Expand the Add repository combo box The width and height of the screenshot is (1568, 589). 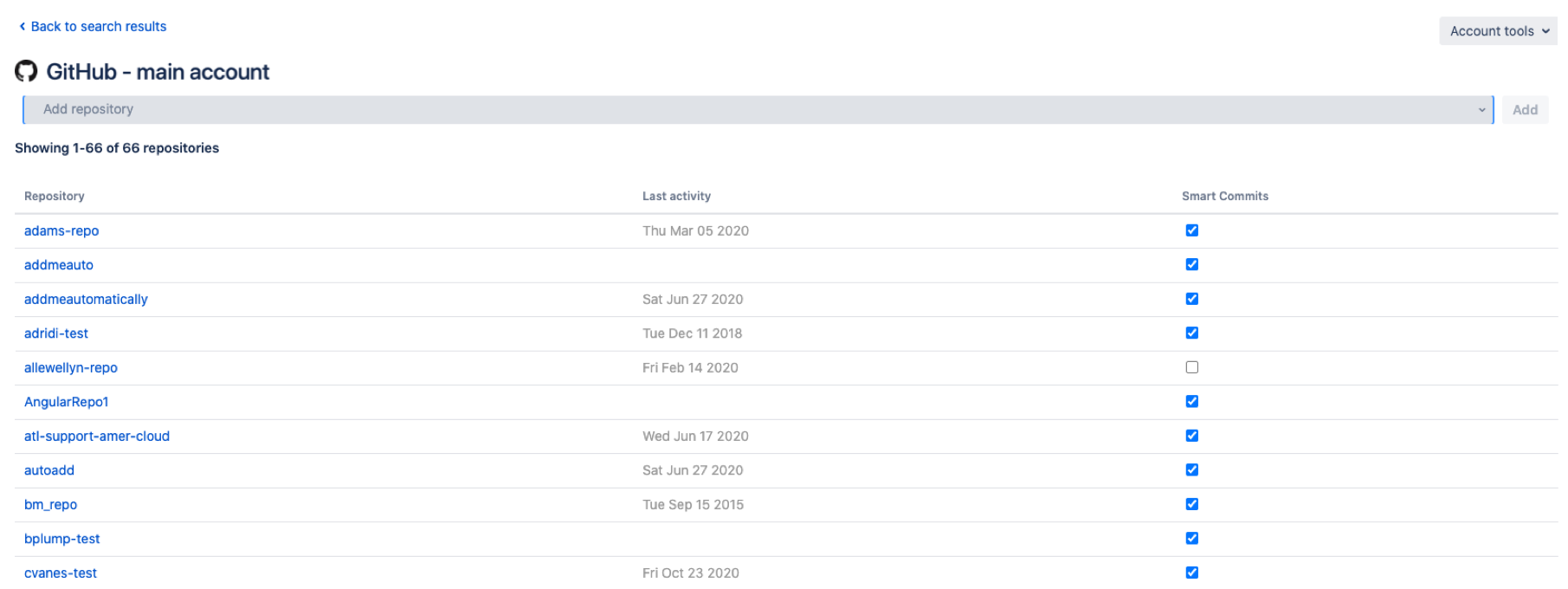tap(758, 110)
